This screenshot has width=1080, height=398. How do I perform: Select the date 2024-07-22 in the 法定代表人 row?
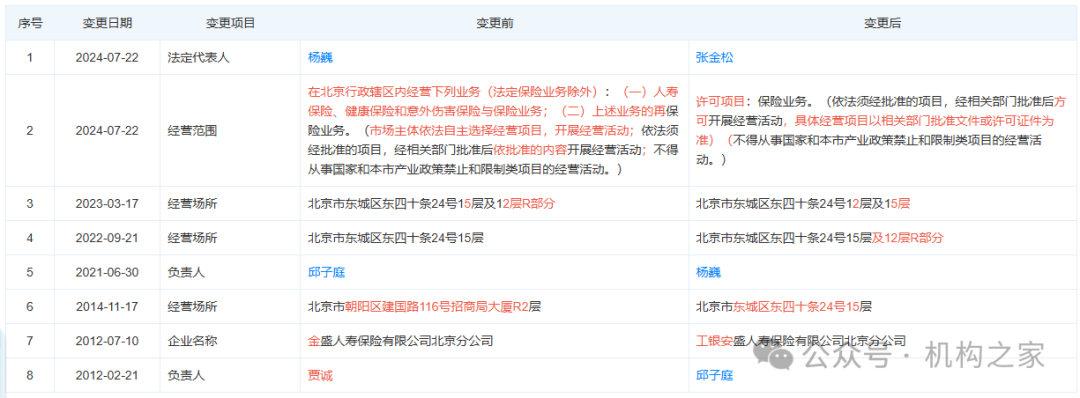[x=107, y=57]
